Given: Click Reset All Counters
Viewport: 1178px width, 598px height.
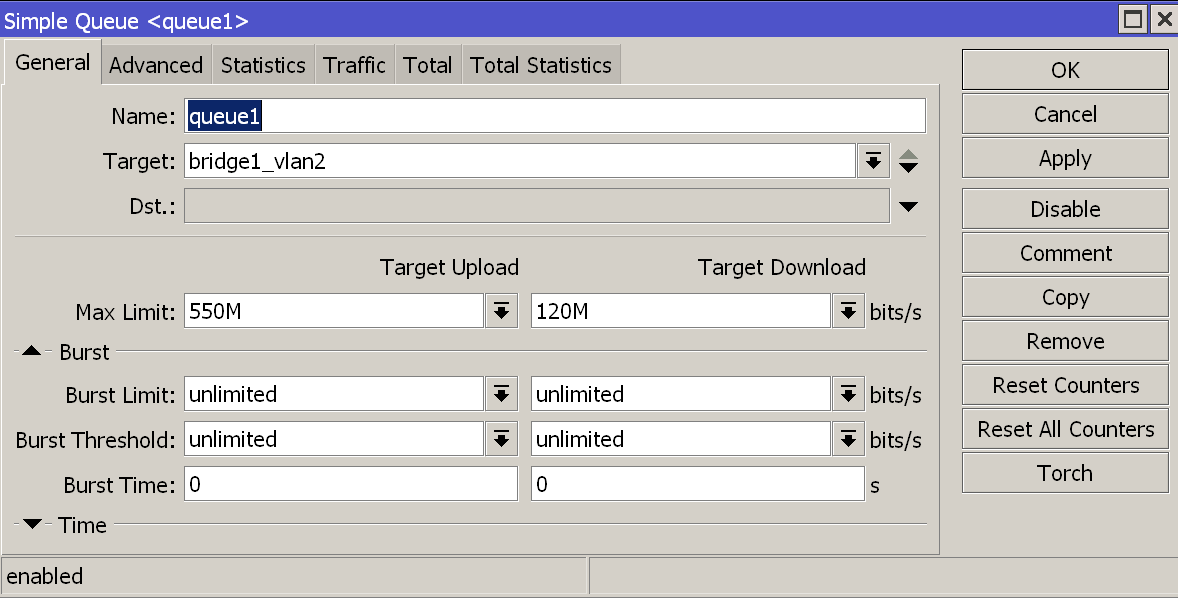Looking at the screenshot, I should point(1065,429).
